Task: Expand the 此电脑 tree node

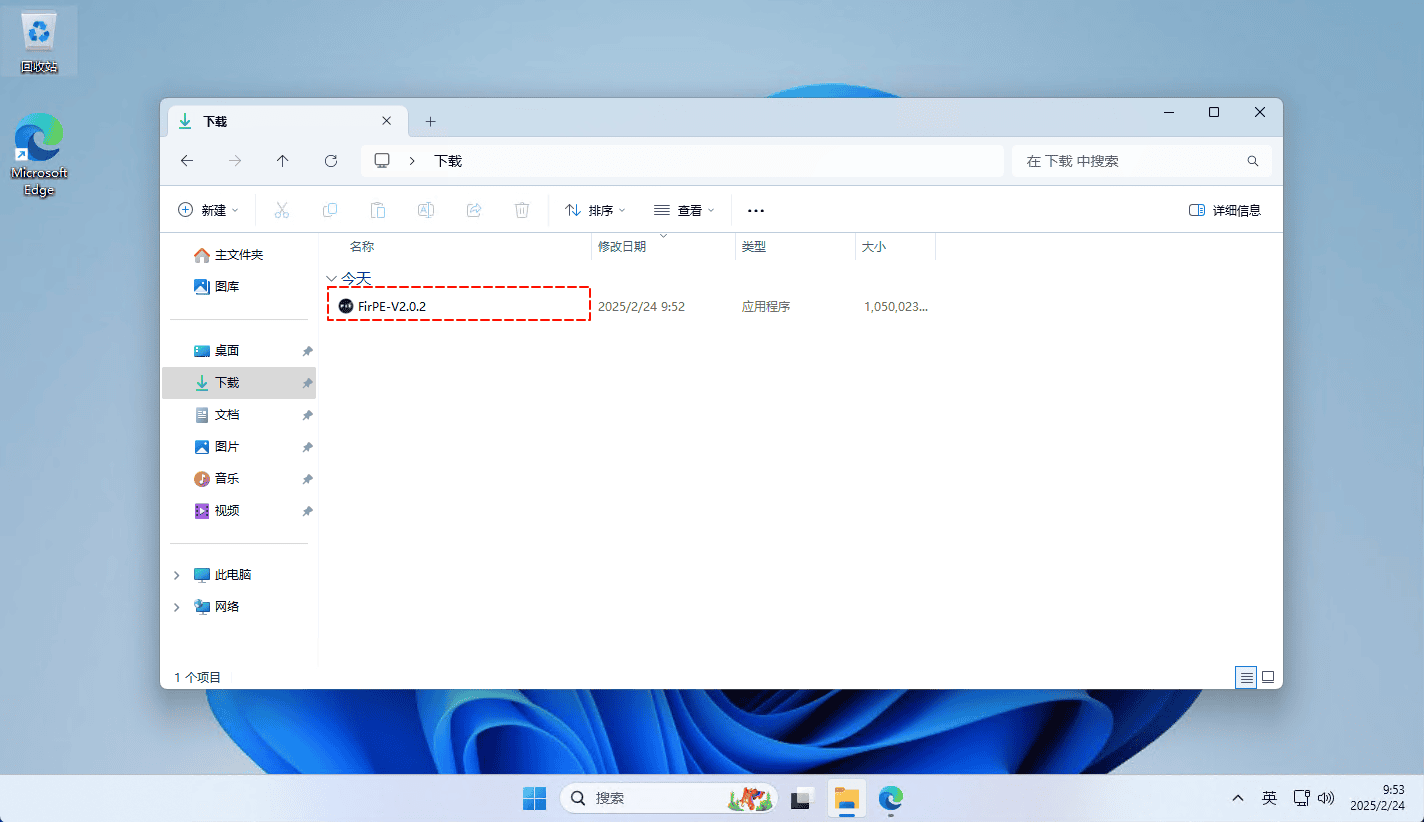Action: pyautogui.click(x=177, y=575)
